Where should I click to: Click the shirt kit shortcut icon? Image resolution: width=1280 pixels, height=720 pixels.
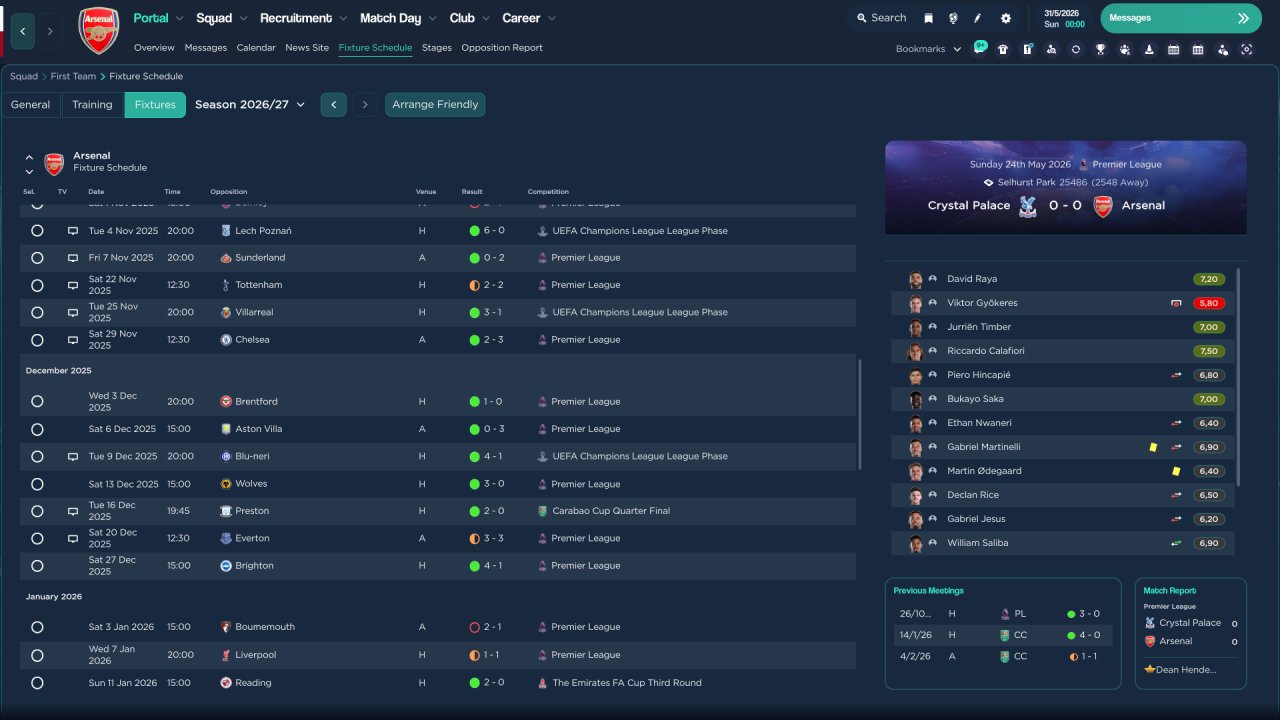pyautogui.click(x=1003, y=49)
